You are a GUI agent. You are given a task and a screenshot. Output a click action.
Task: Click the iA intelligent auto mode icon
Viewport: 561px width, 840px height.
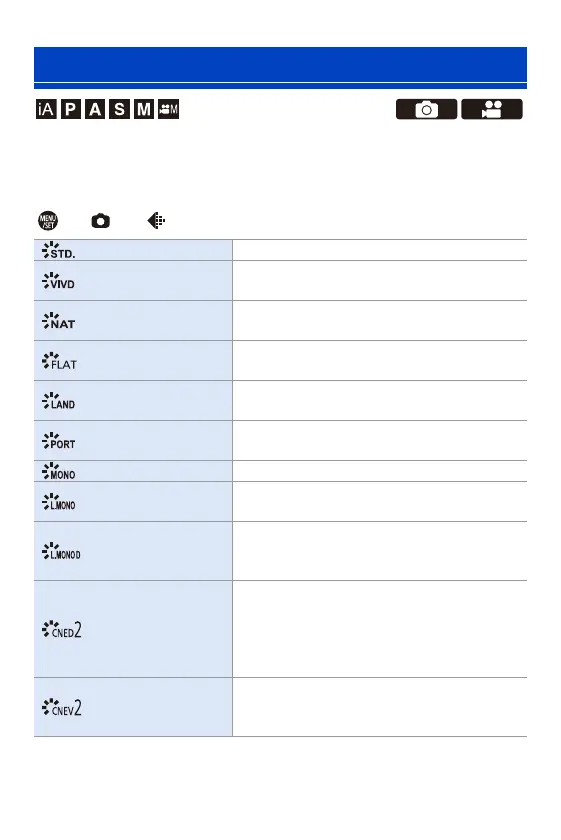pyautogui.click(x=46, y=109)
